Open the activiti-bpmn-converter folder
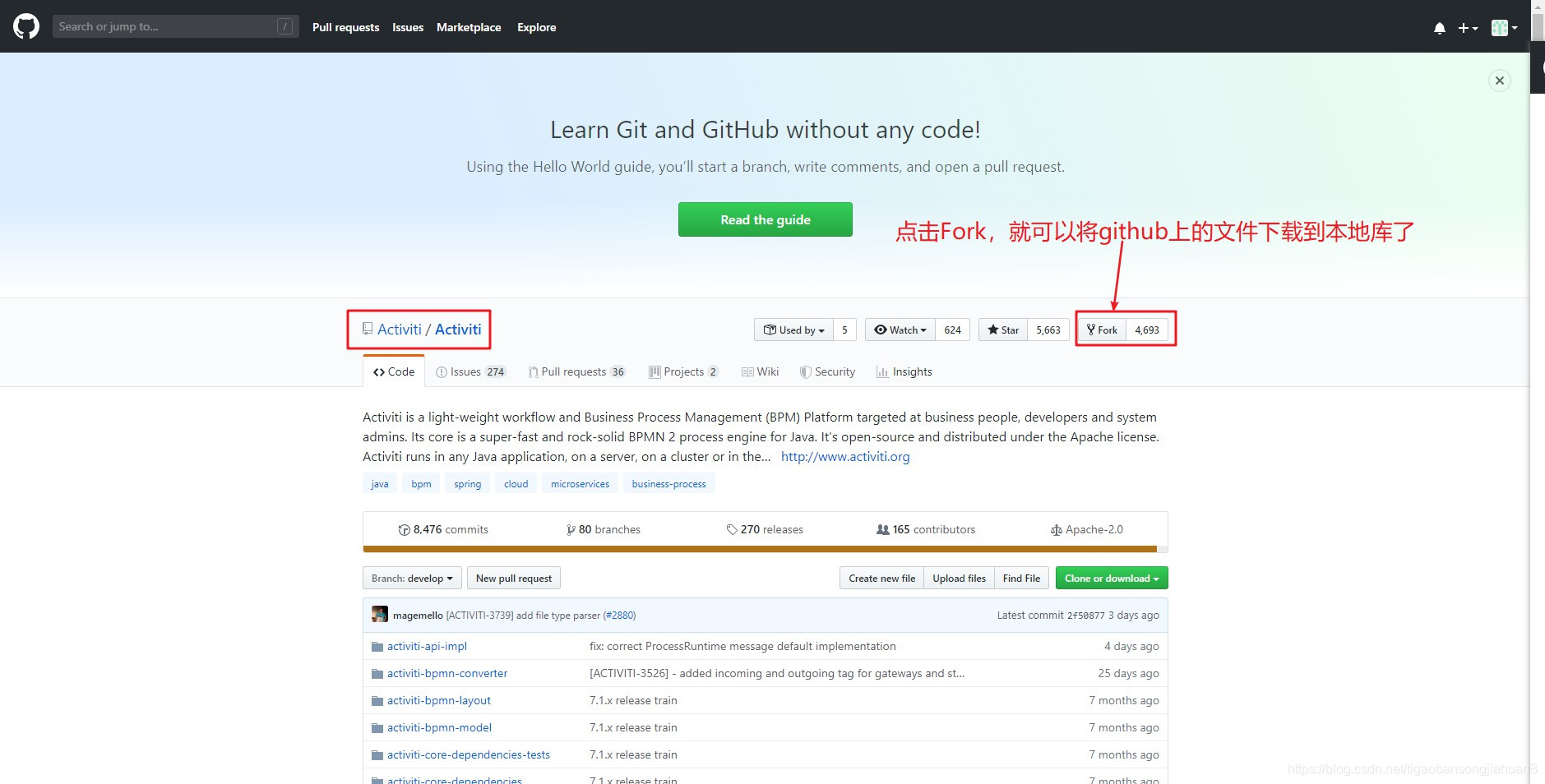 (x=447, y=673)
